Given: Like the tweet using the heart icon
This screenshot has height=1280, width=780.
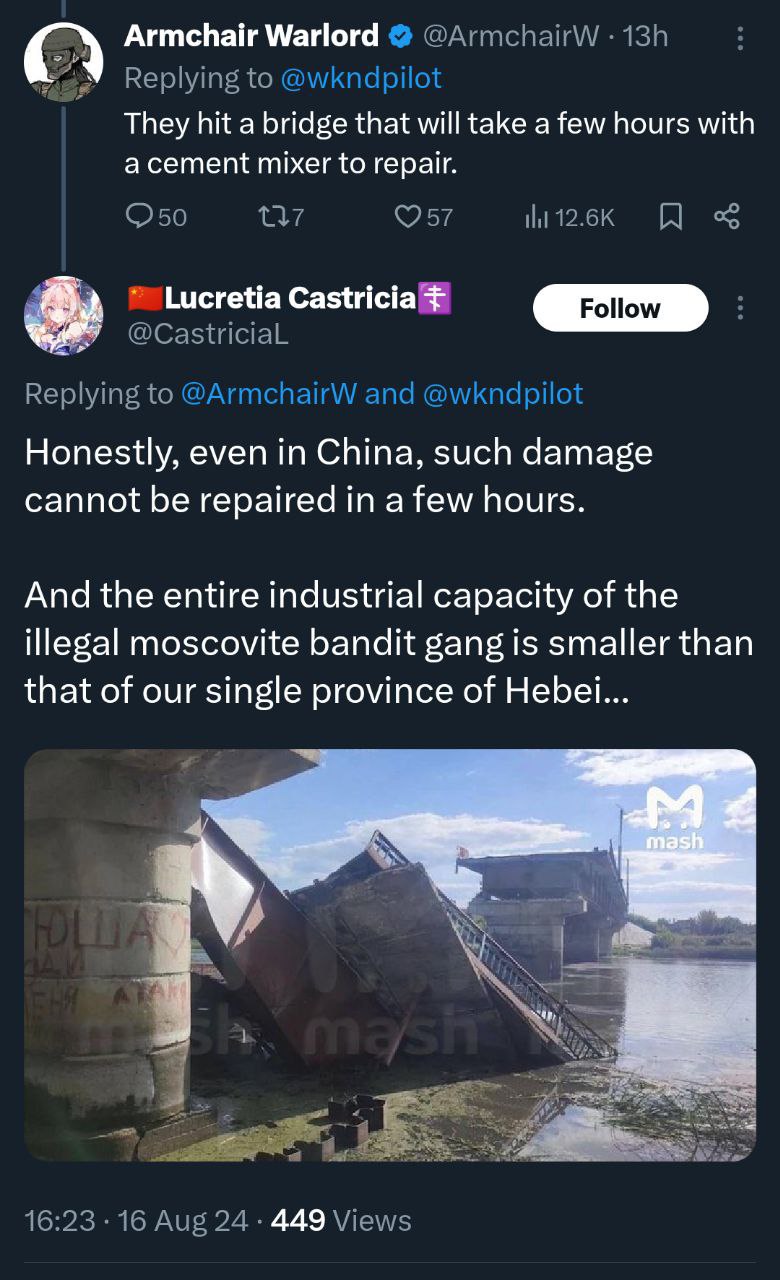Looking at the screenshot, I should [407, 216].
